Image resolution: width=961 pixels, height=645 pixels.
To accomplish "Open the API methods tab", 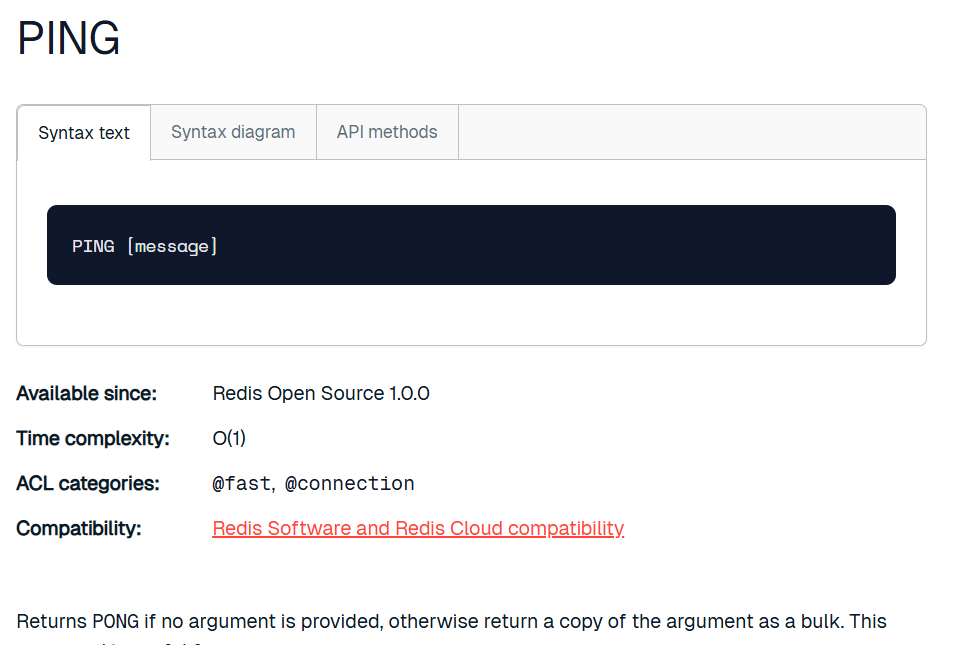I will (387, 132).
